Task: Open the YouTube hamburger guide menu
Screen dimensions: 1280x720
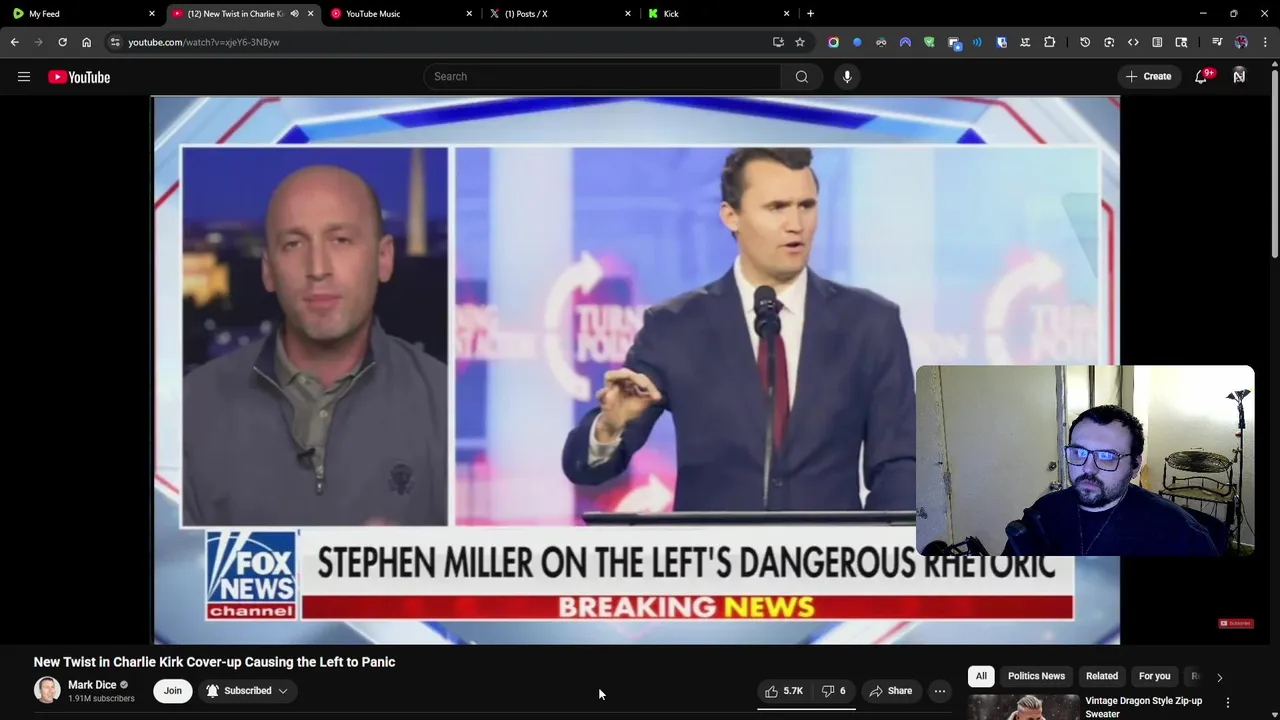Action: (x=24, y=77)
